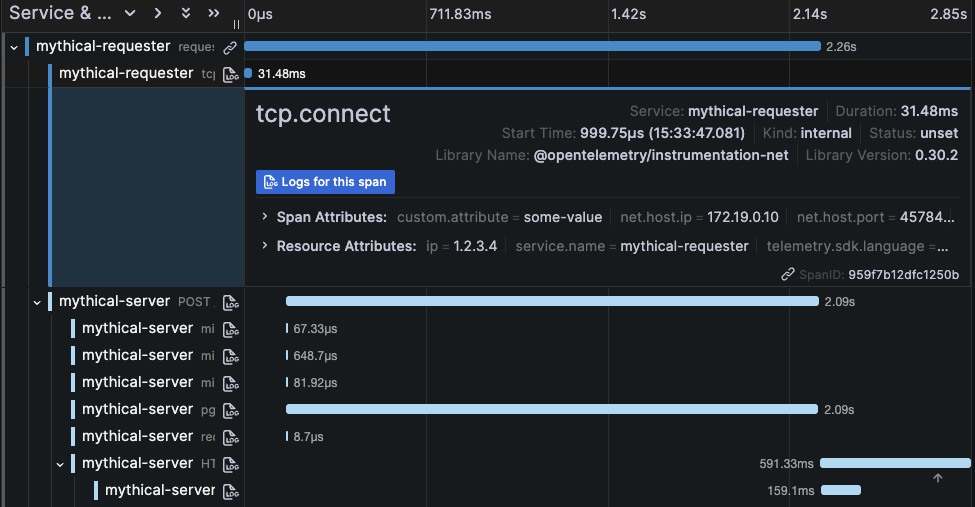Open log icon for the 159.1ms span
The height and width of the screenshot is (507, 975).
click(x=230, y=491)
